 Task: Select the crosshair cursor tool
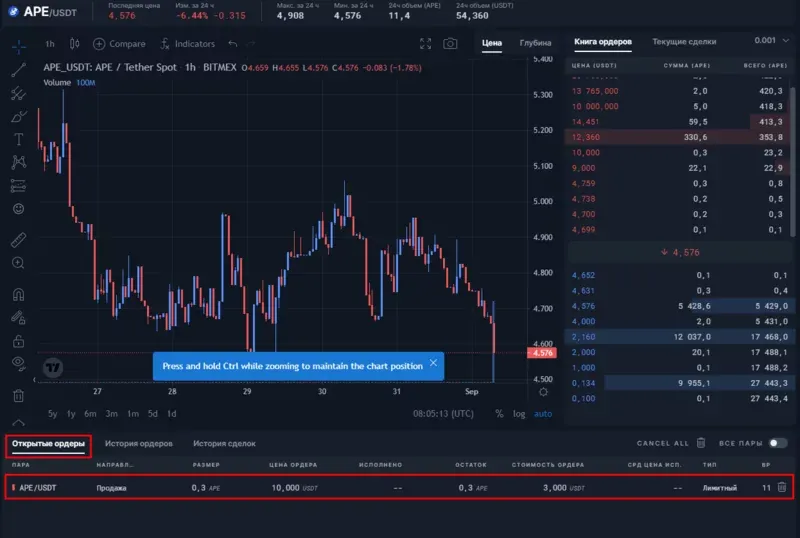pos(18,47)
